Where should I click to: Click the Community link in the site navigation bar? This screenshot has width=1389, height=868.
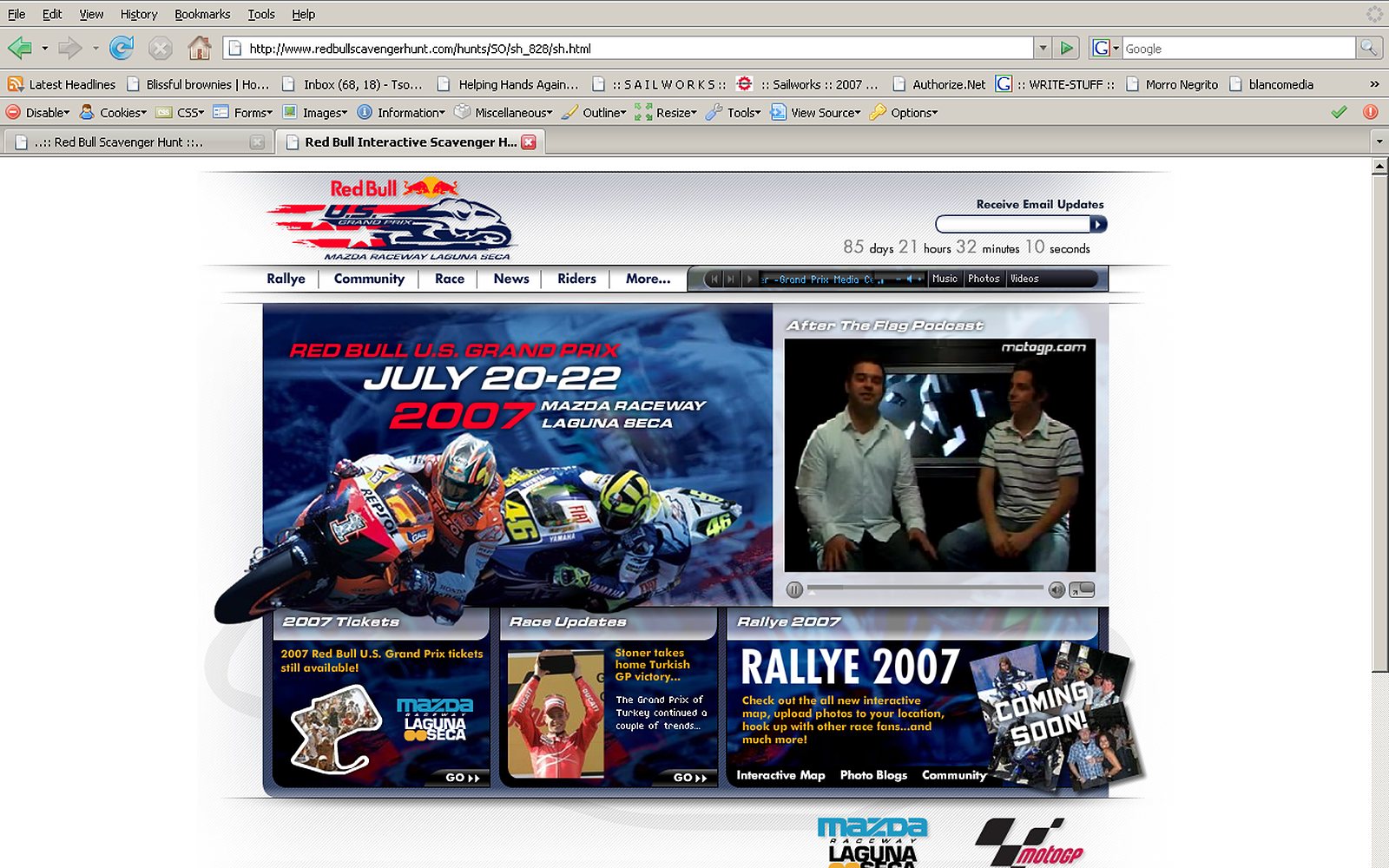369,279
